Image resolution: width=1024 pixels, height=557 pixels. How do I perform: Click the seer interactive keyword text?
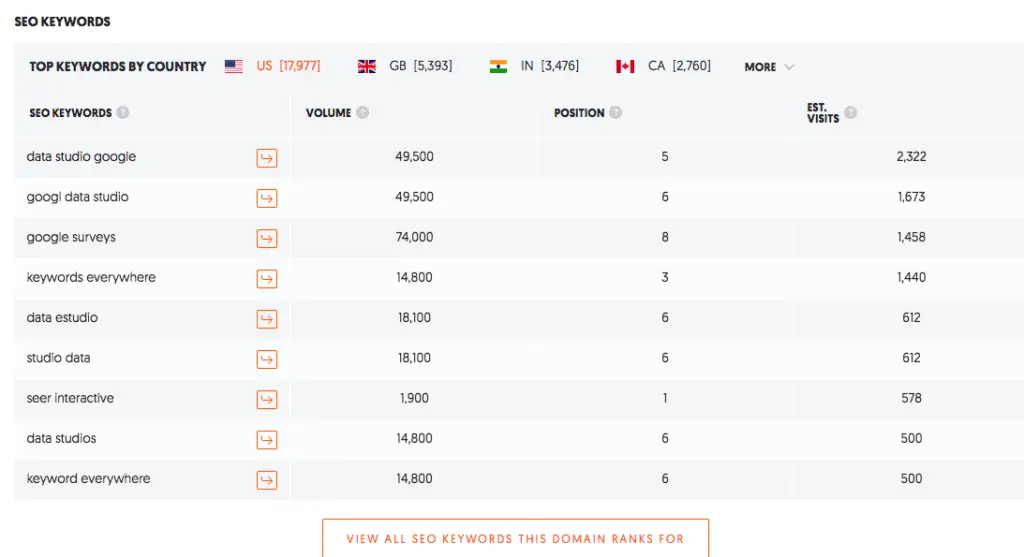tap(70, 398)
